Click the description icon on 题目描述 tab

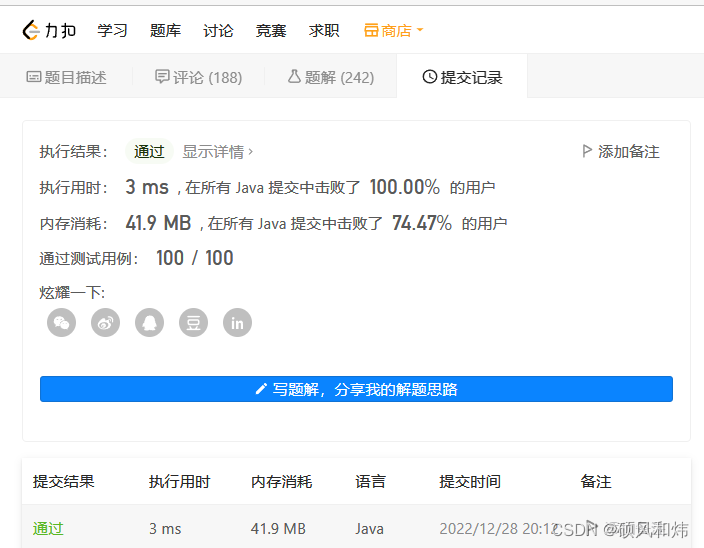tap(34, 77)
